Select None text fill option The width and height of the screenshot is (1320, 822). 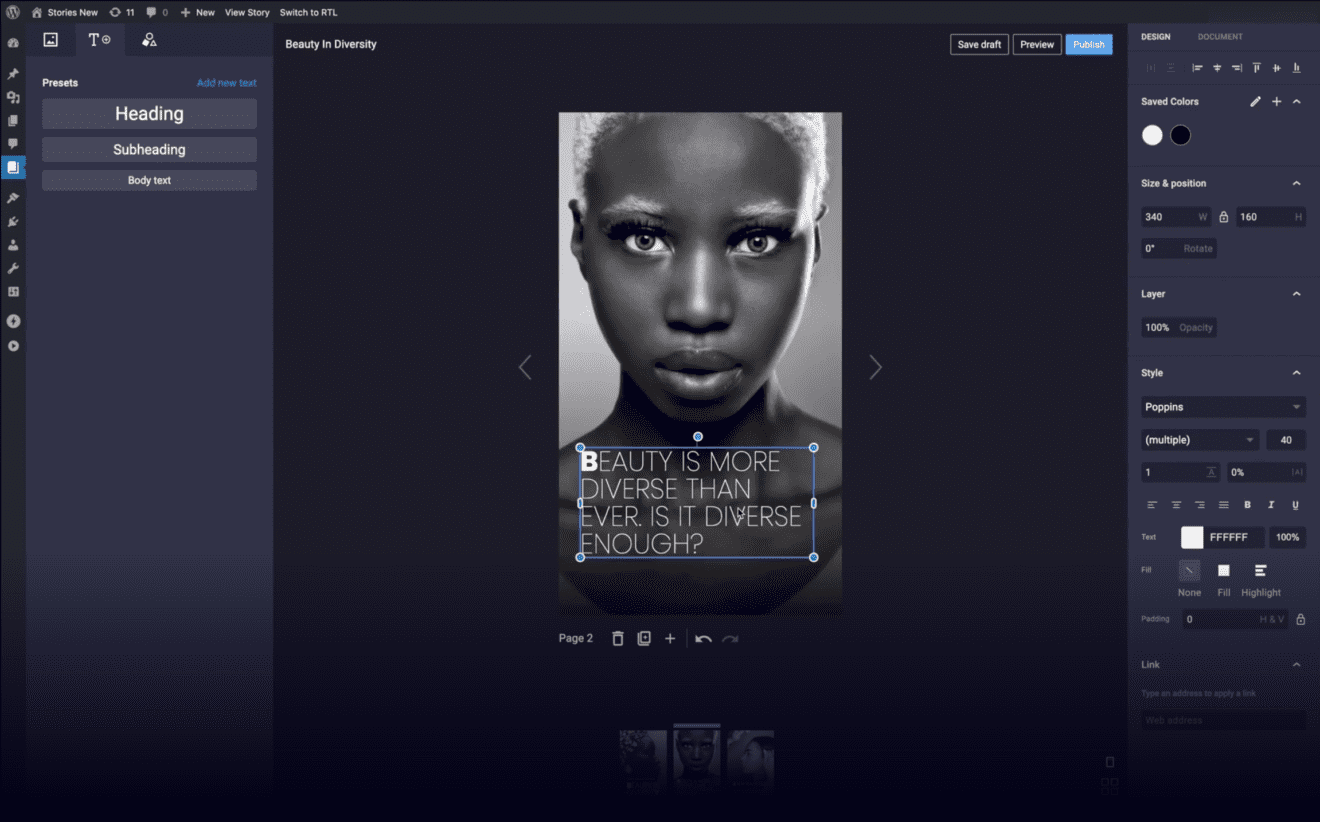coord(1189,570)
